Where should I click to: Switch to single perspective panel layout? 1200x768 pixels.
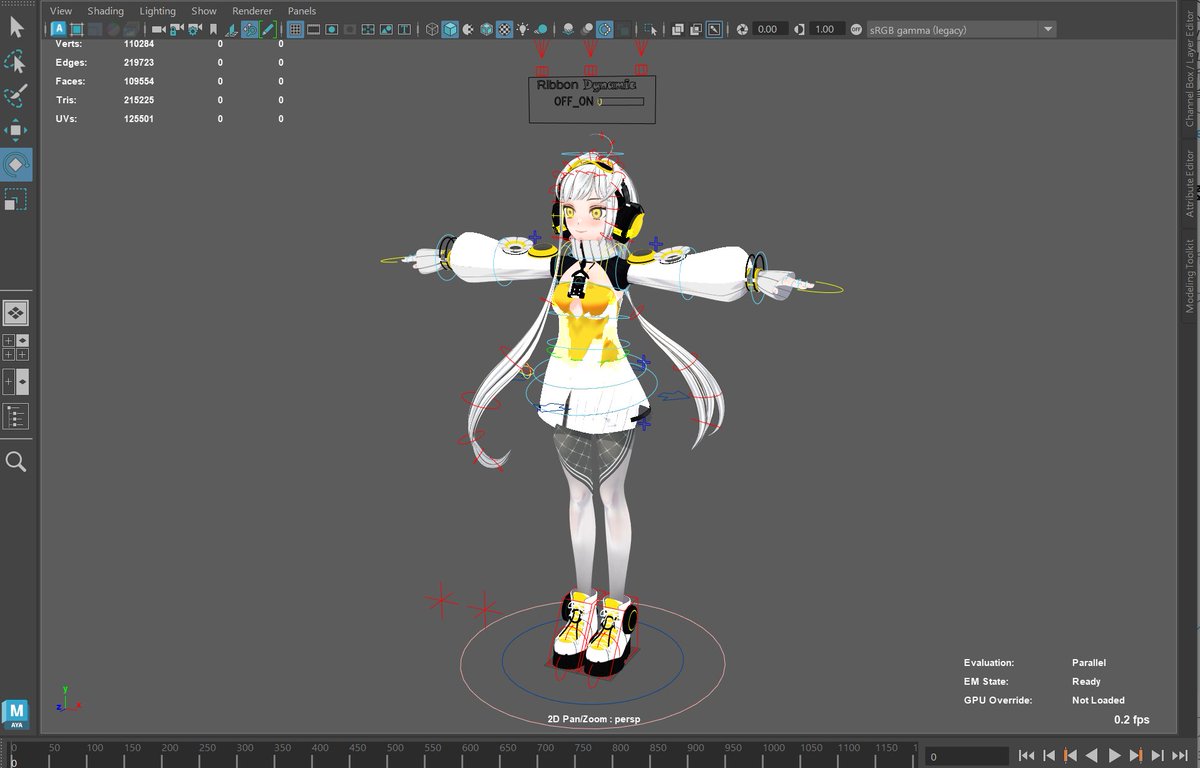(x=16, y=313)
